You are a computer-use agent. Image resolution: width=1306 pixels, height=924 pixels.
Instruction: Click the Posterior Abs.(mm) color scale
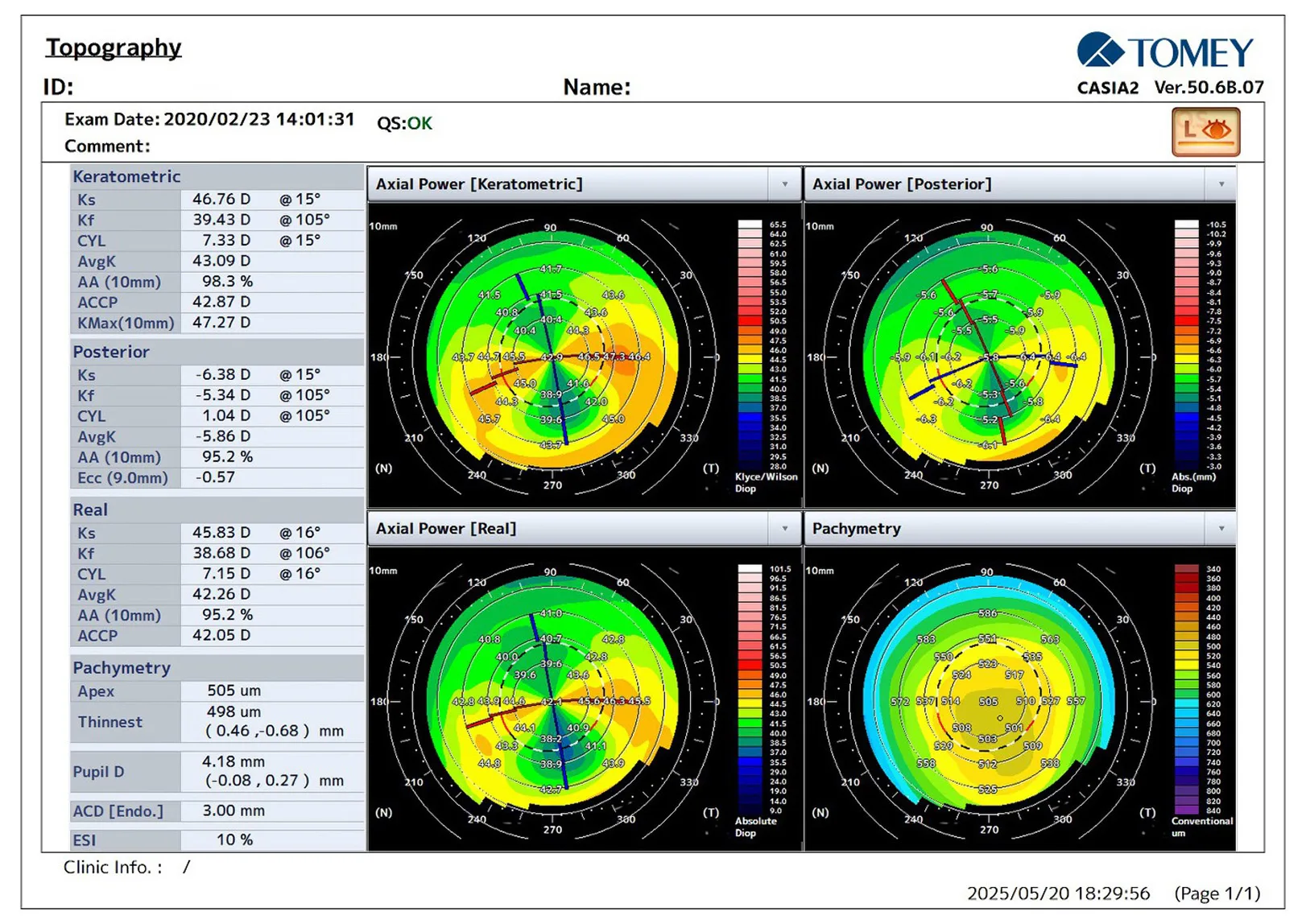point(1186,345)
